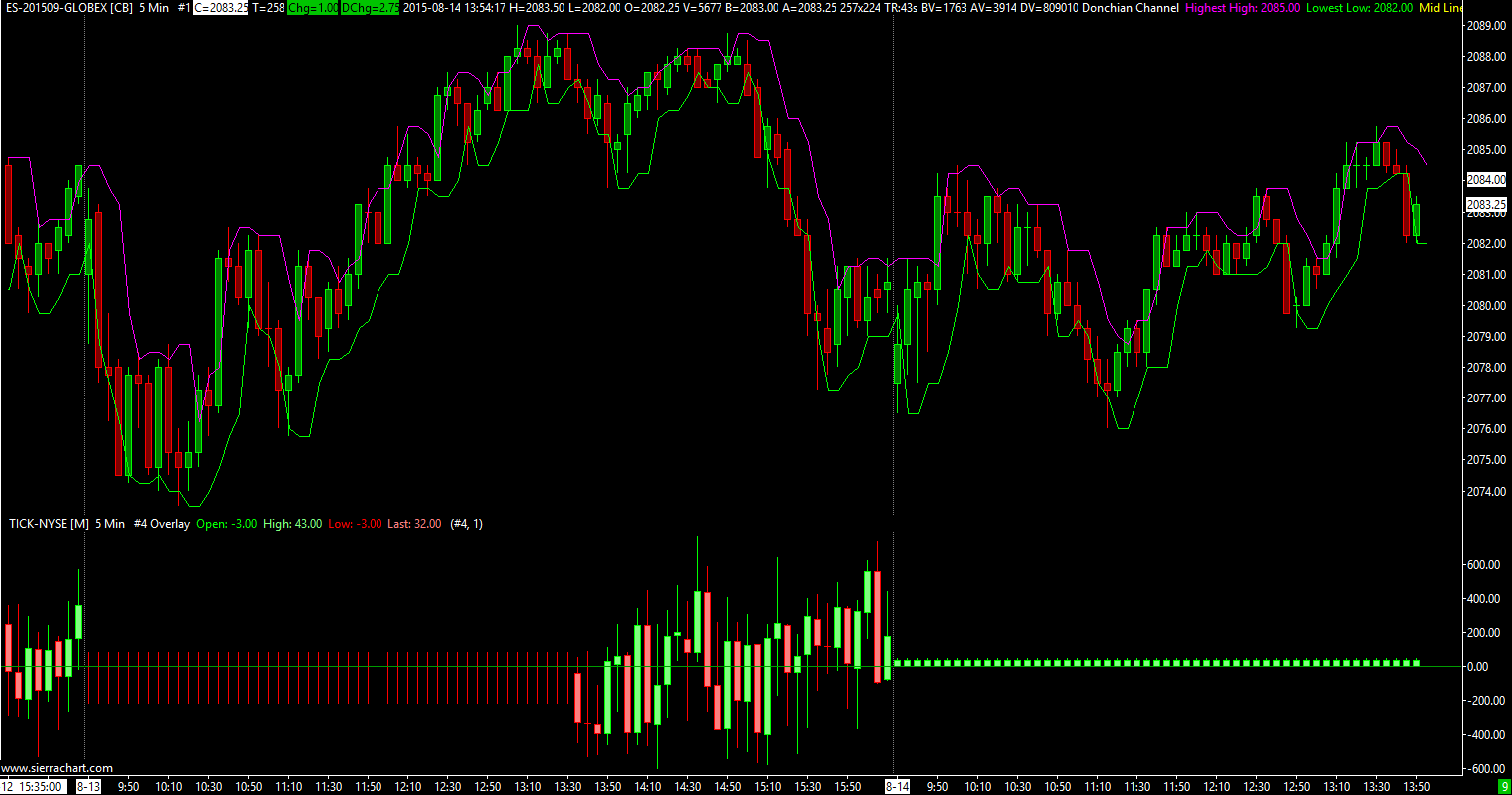1512x795 pixels.
Task: Select the 14:50 time axis label
Action: point(729,787)
